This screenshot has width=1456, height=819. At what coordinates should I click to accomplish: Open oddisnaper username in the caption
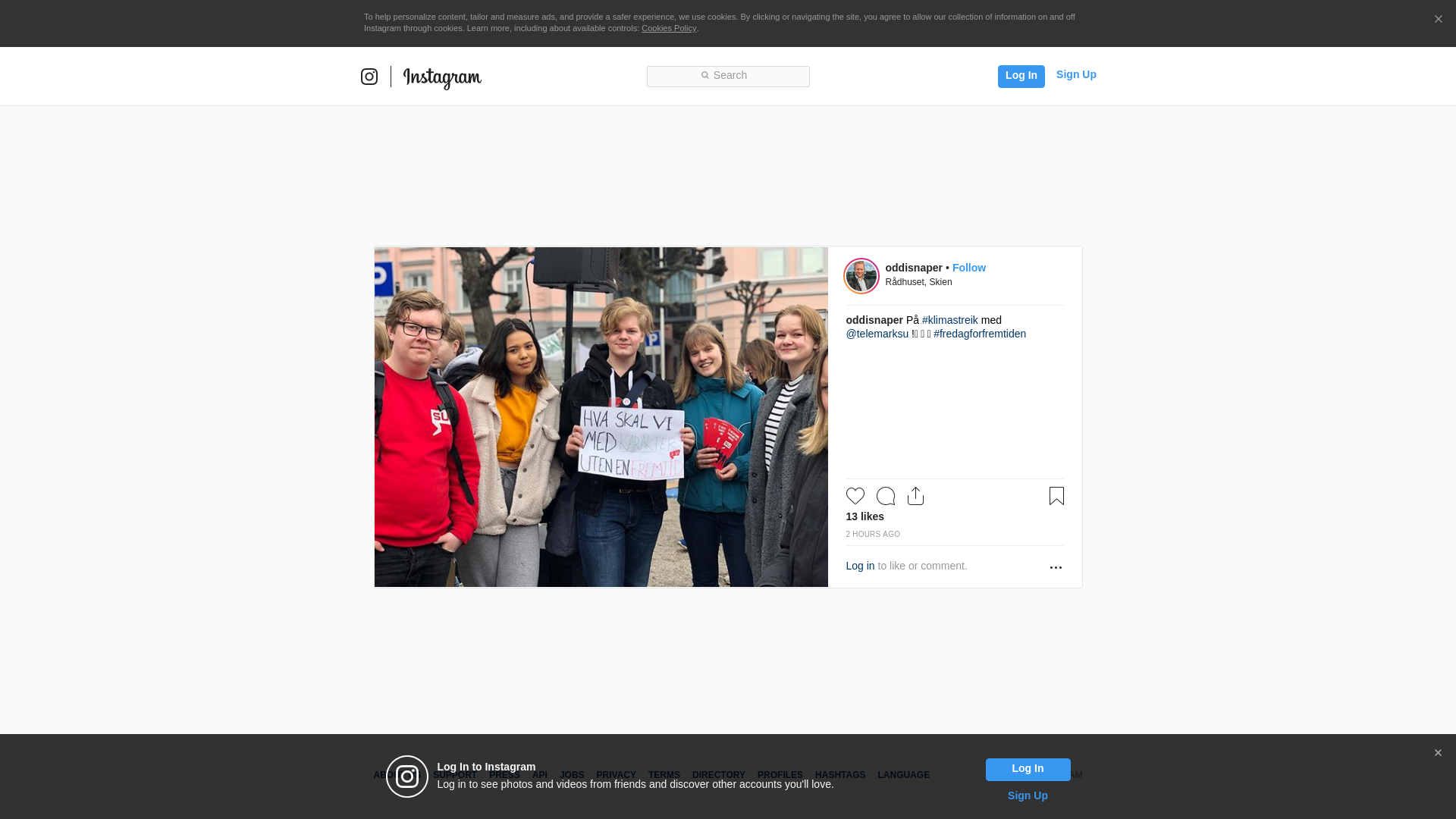874,320
